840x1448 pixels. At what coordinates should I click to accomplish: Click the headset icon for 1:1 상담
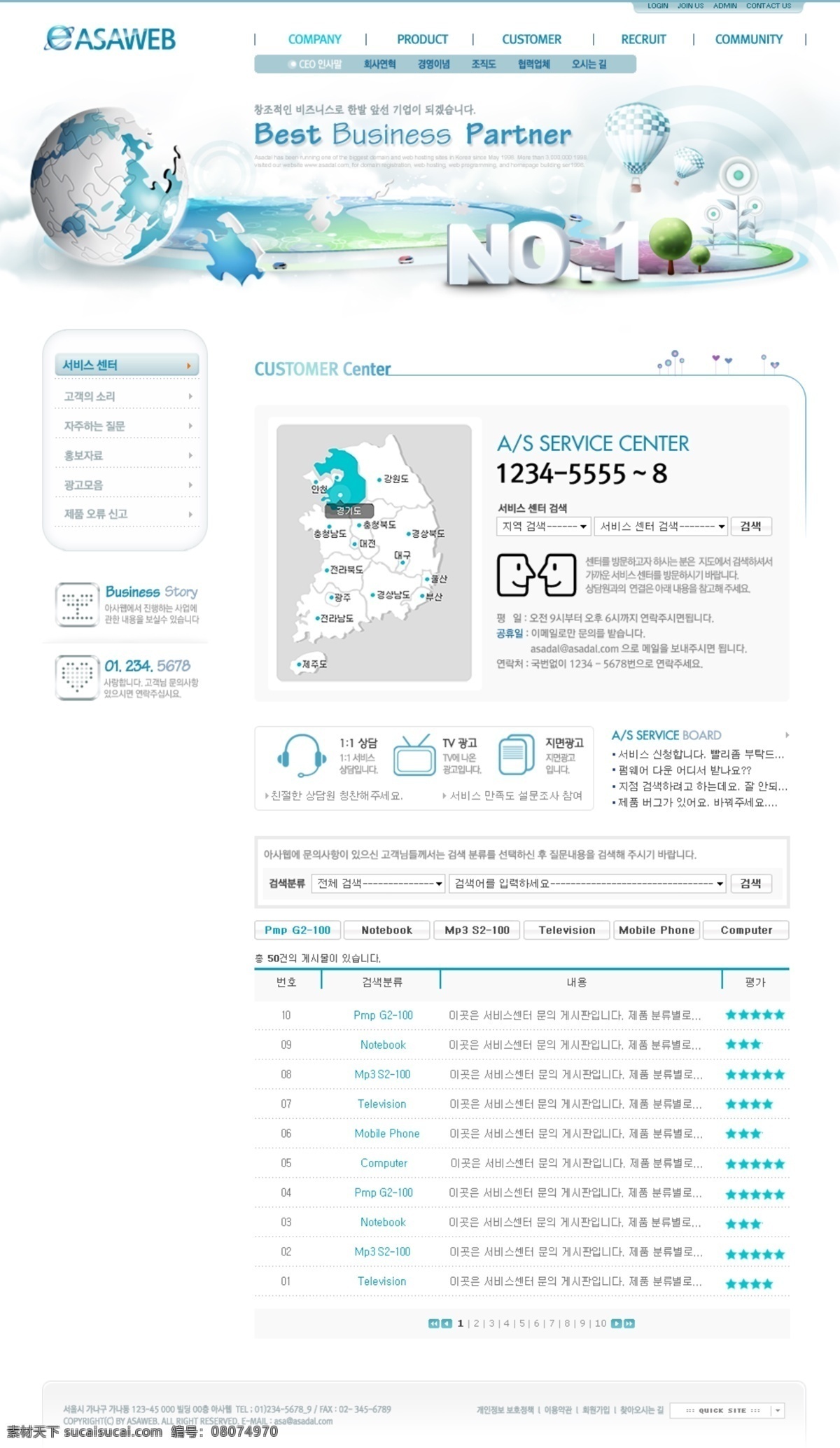(x=302, y=756)
